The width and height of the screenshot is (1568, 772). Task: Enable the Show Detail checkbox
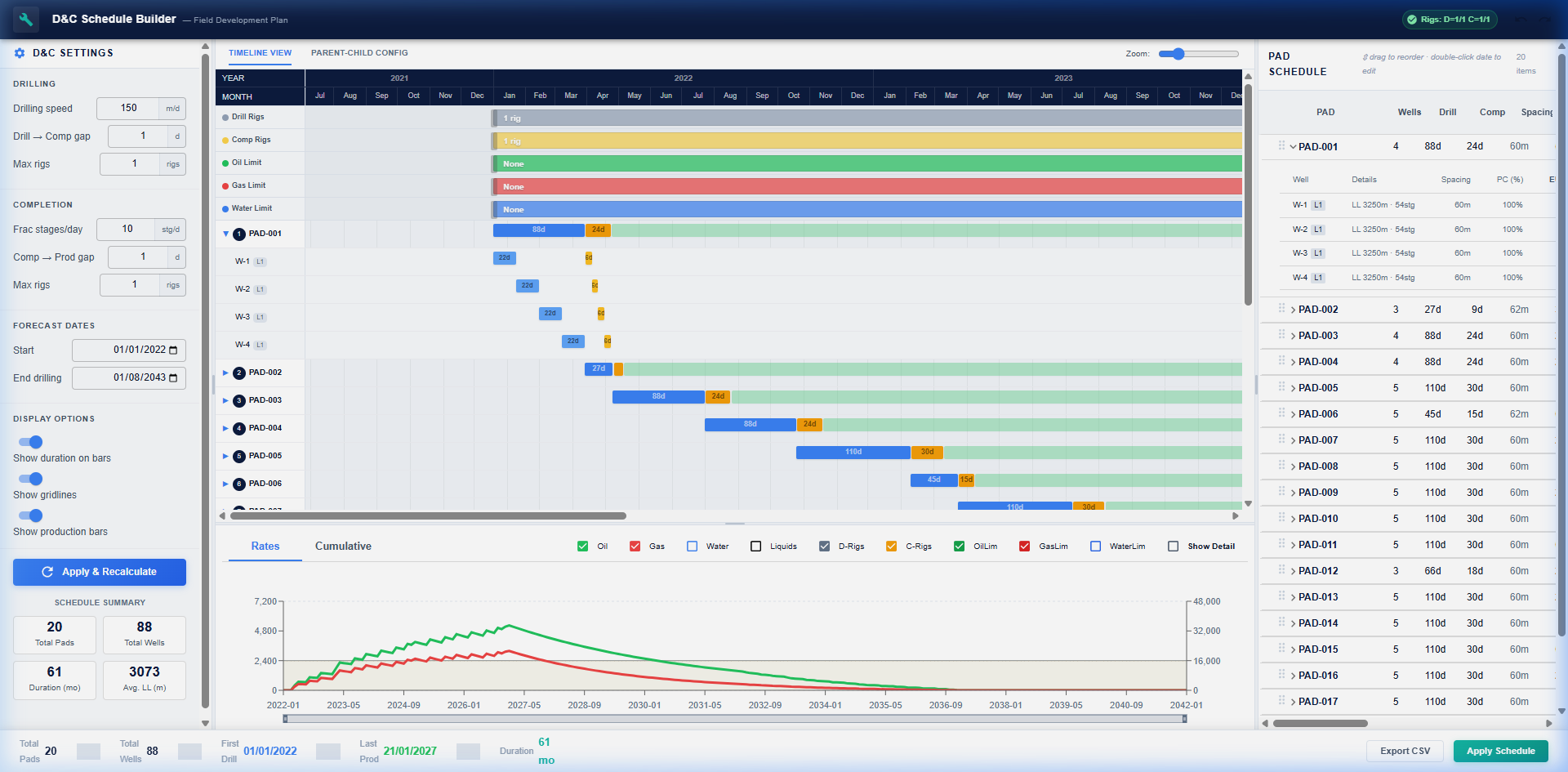(x=1173, y=547)
